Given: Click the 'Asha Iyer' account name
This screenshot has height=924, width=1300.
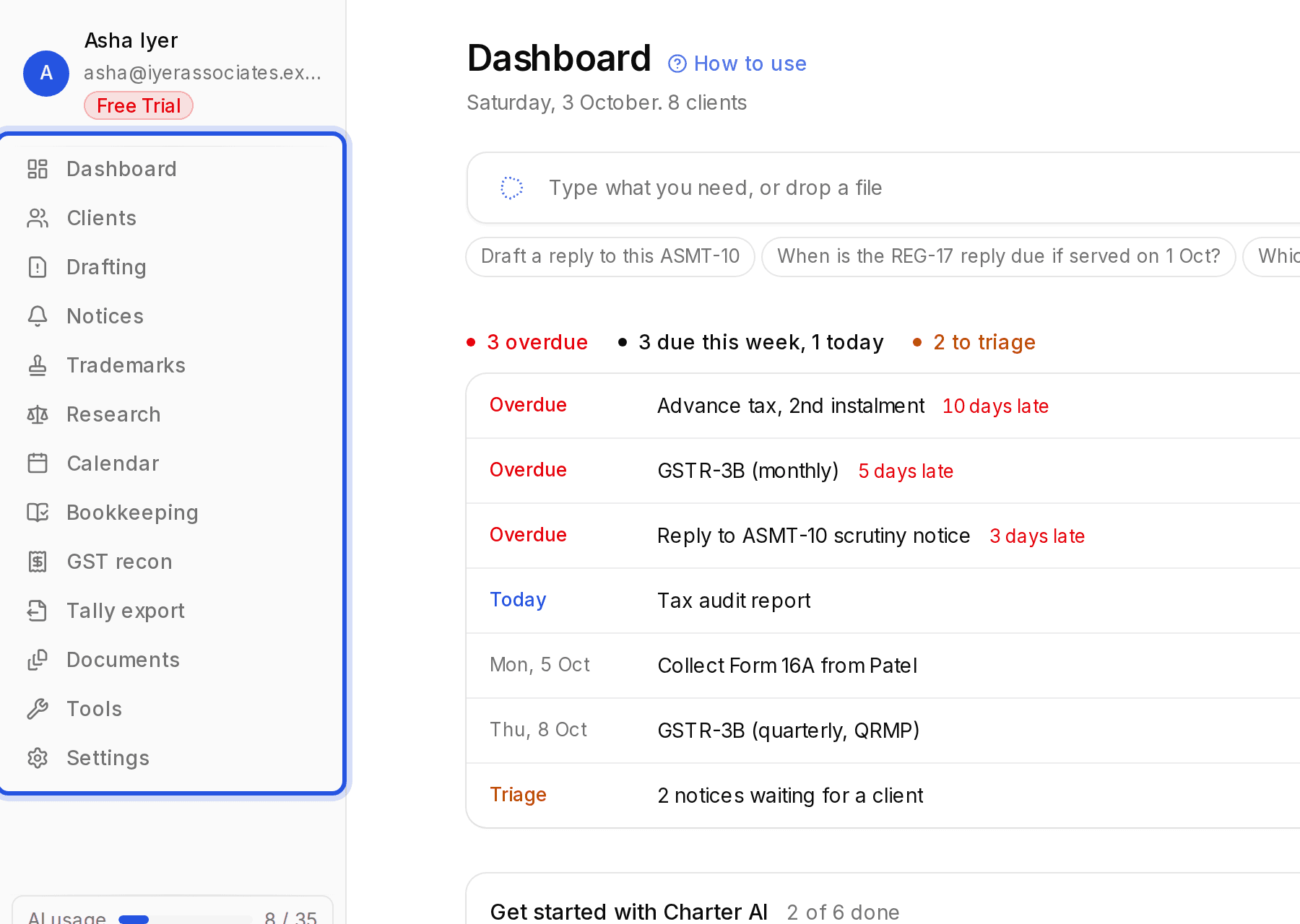Looking at the screenshot, I should 131,40.
